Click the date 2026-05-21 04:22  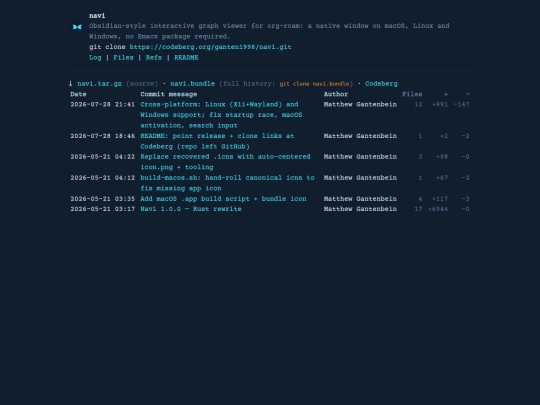[x=103, y=157]
